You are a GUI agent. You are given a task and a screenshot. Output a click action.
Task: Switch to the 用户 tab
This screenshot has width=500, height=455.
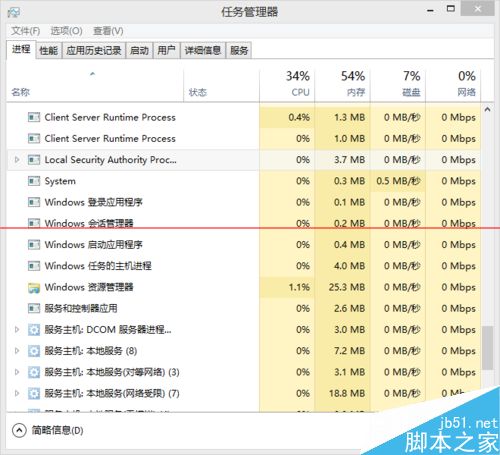(x=167, y=51)
